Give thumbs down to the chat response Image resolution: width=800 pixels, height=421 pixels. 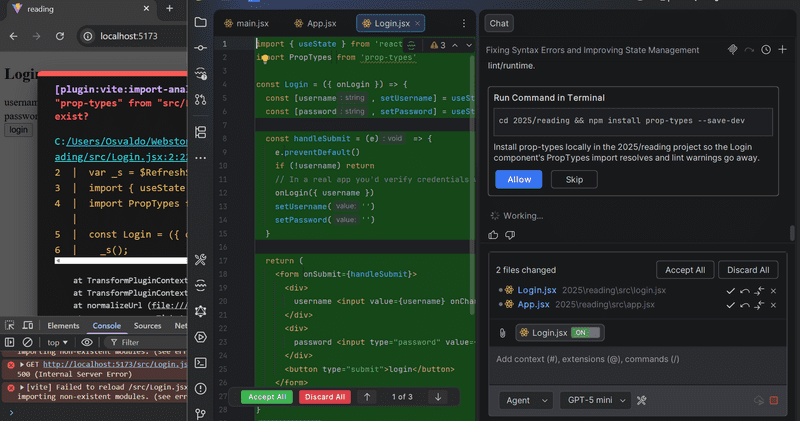(x=510, y=235)
